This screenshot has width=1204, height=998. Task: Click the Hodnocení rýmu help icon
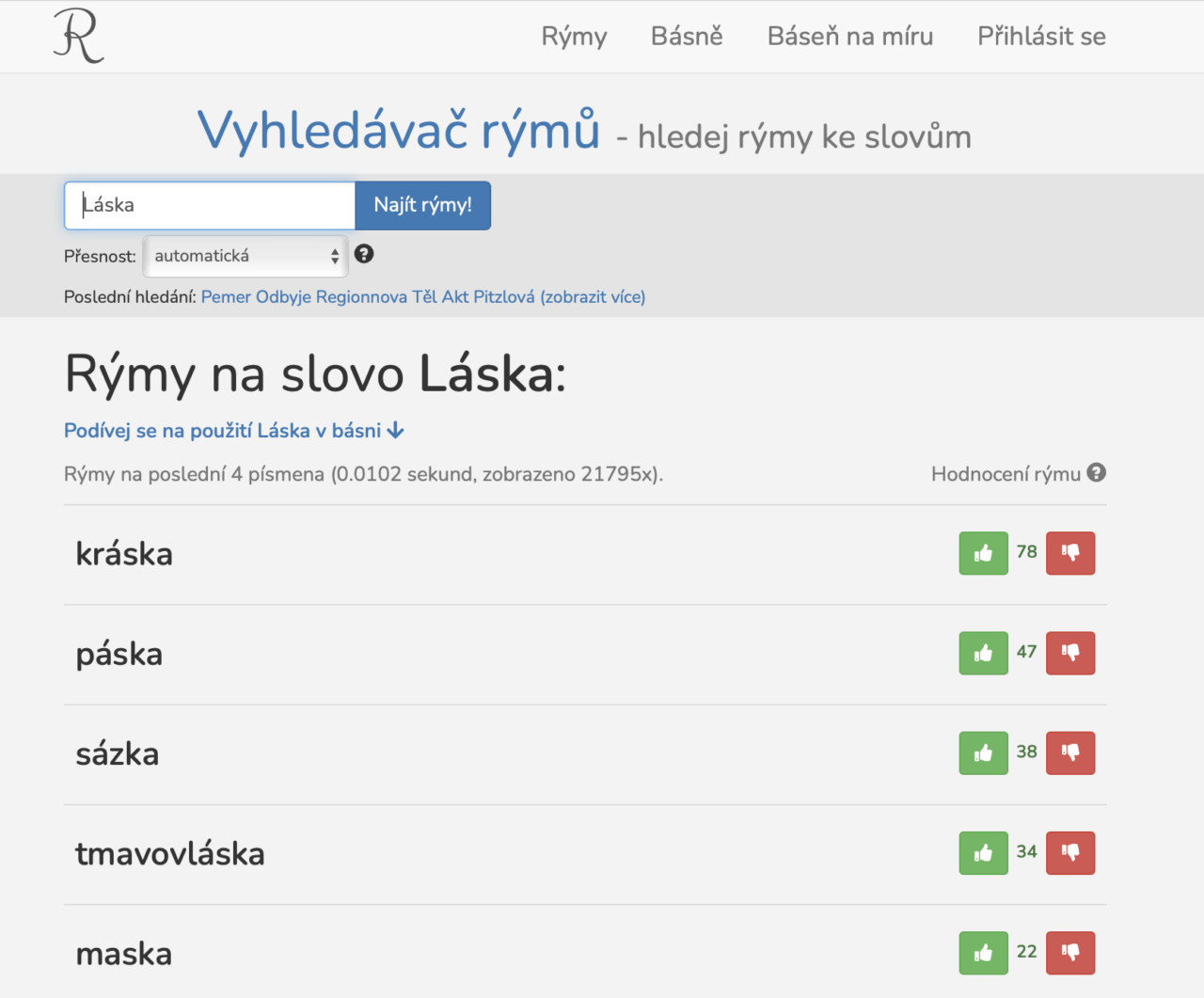pos(1097,473)
